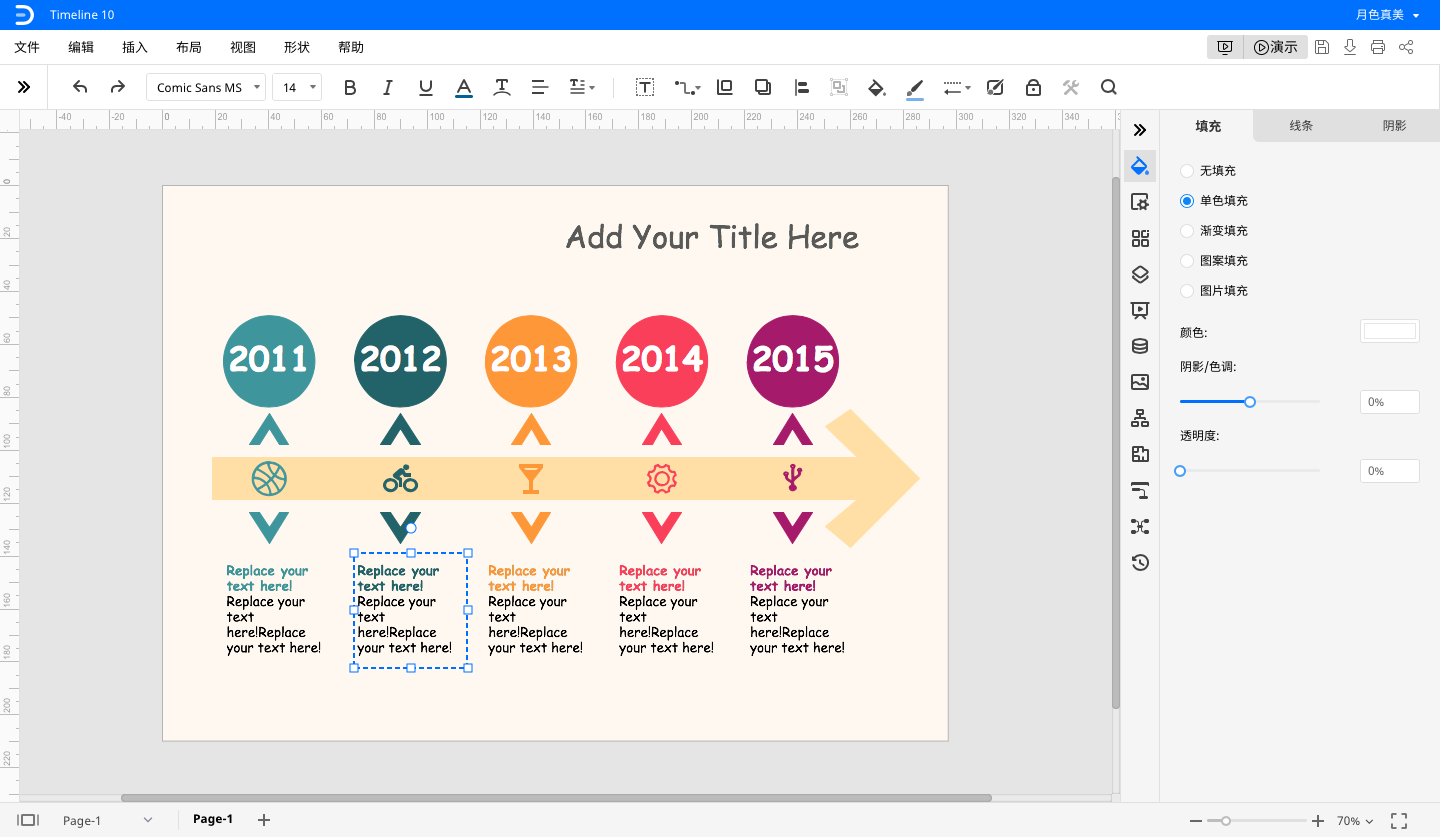Click the 颜色 fill color swatch
This screenshot has width=1440, height=837.
coord(1389,331)
